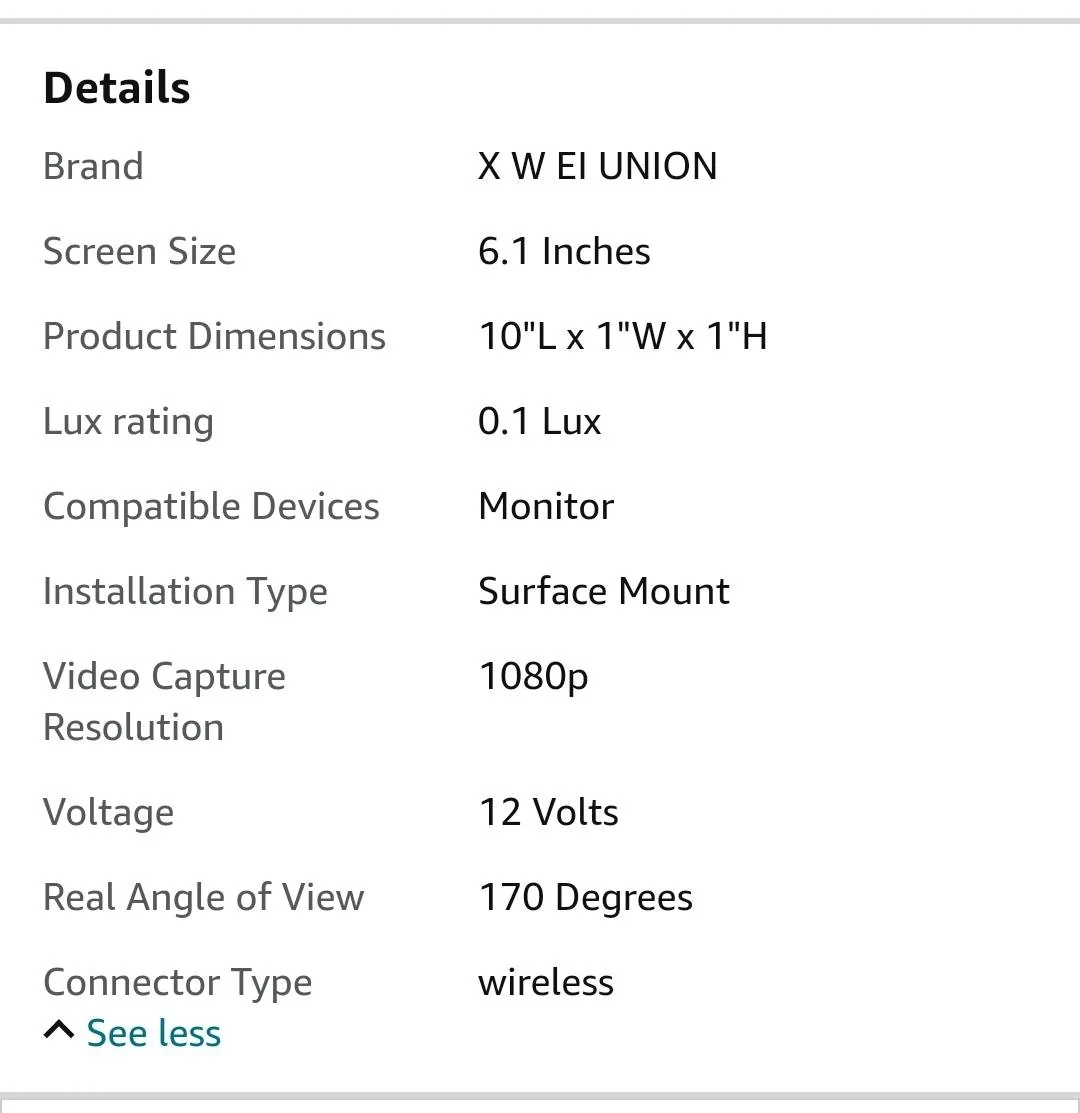
Task: Select the 6.1 Inches value
Action: [564, 251]
